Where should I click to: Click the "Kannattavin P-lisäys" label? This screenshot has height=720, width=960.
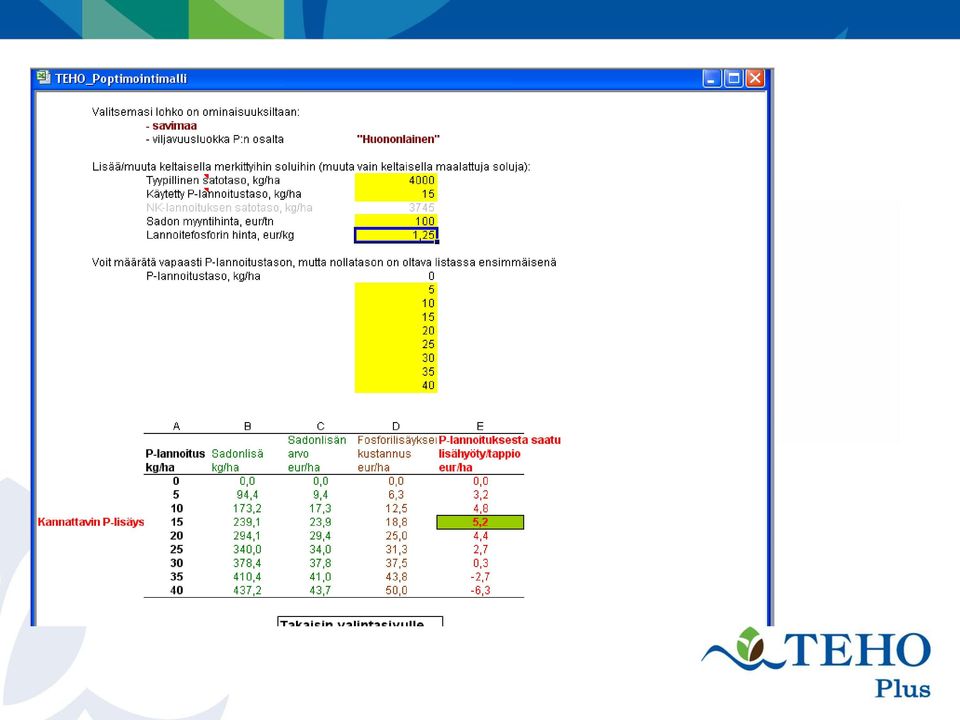[x=91, y=522]
